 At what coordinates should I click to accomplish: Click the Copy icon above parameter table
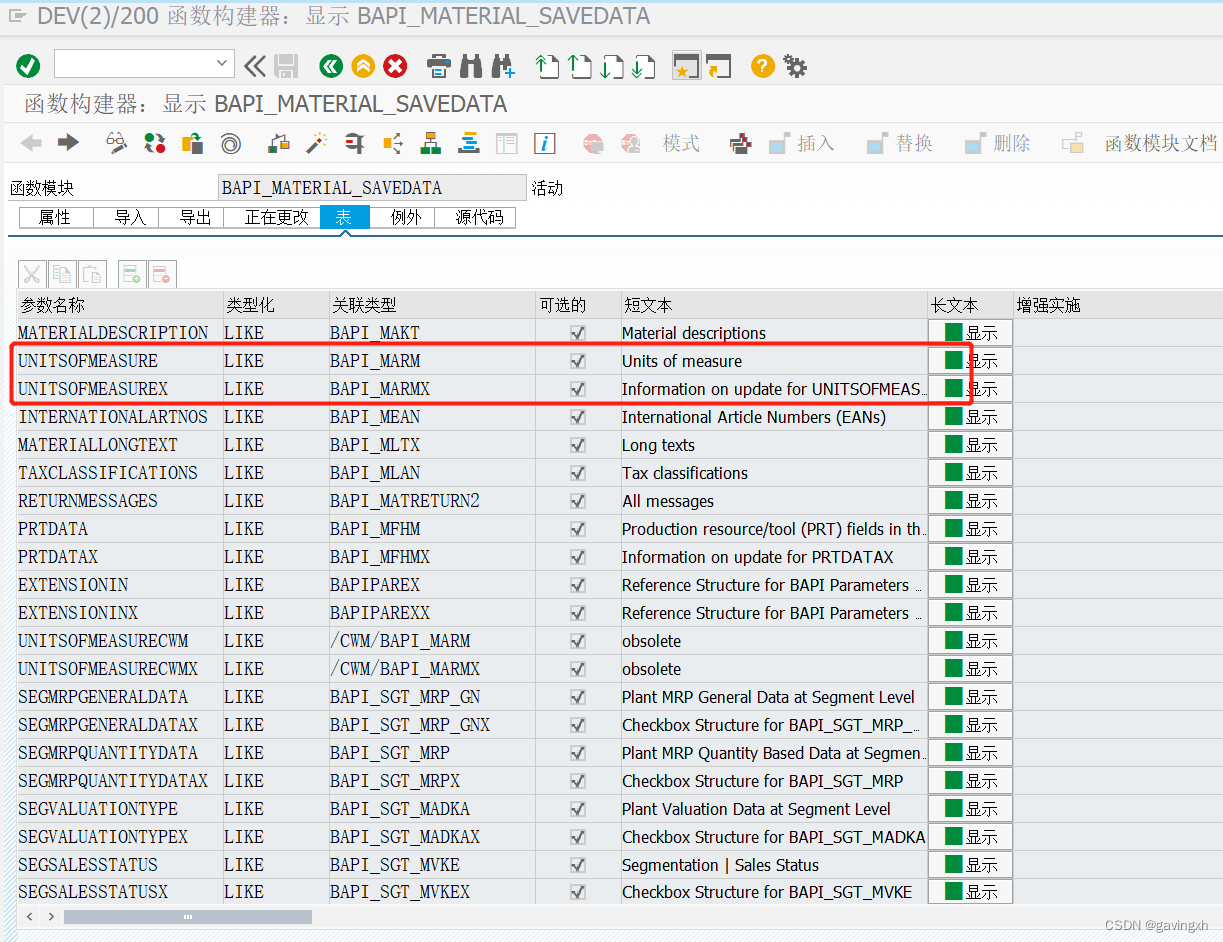(x=62, y=274)
